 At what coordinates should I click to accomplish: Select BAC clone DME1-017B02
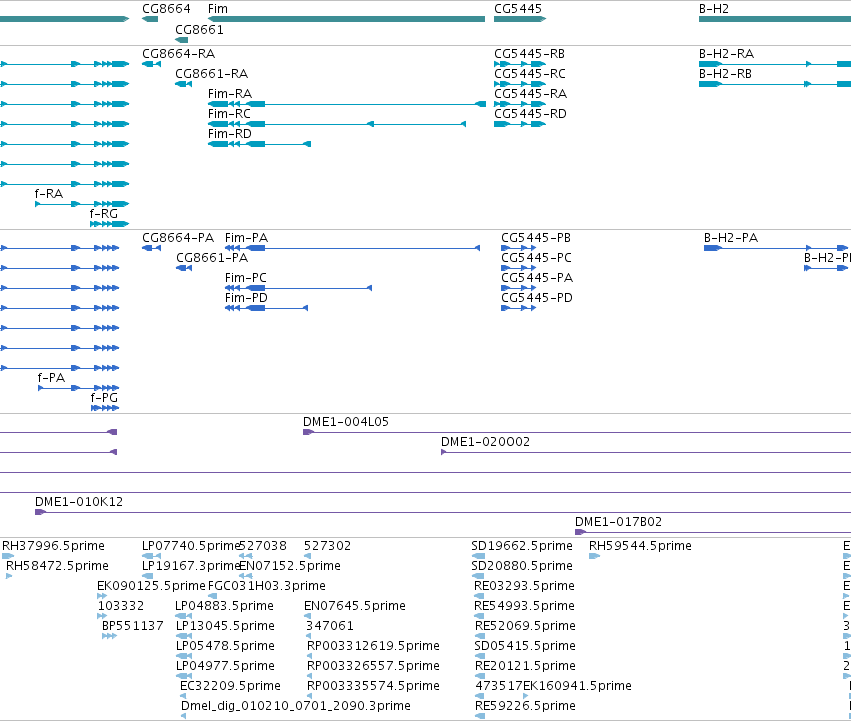(x=618, y=522)
